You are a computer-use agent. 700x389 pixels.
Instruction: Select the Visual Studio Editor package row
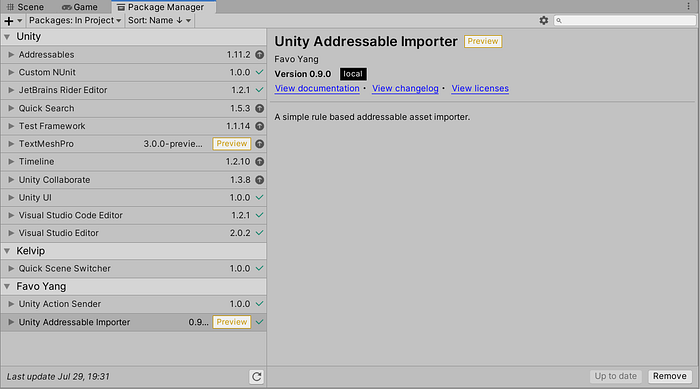tap(133, 233)
